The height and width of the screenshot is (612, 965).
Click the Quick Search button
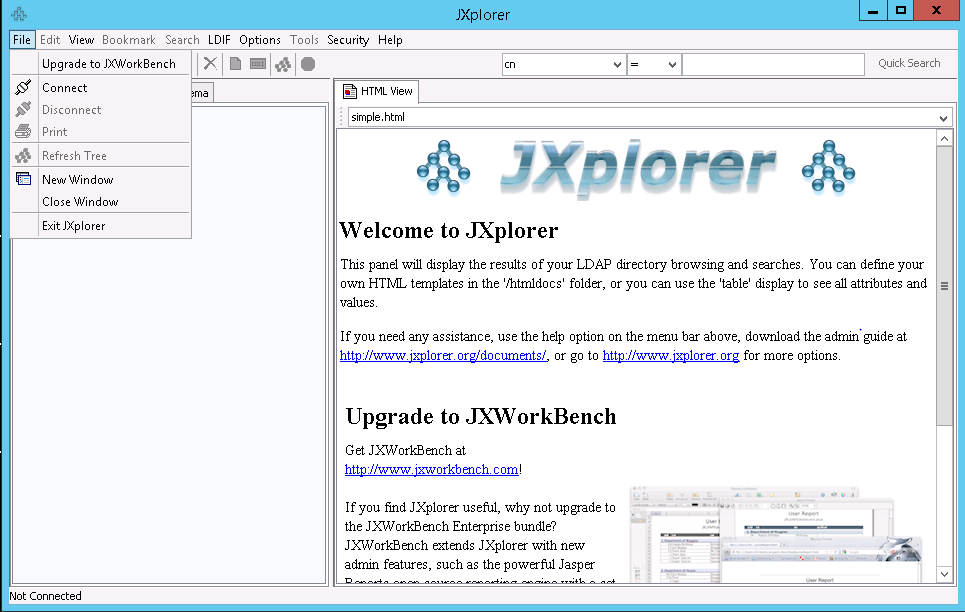tap(909, 63)
